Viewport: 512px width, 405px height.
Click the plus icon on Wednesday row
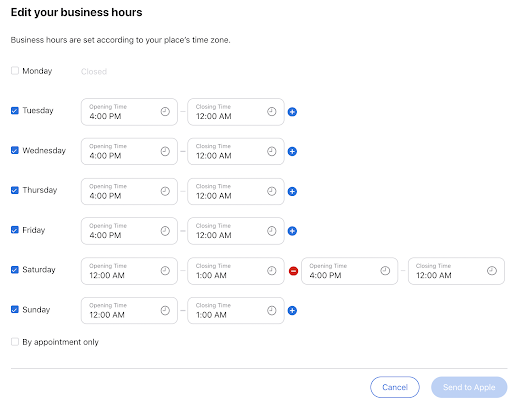point(292,152)
